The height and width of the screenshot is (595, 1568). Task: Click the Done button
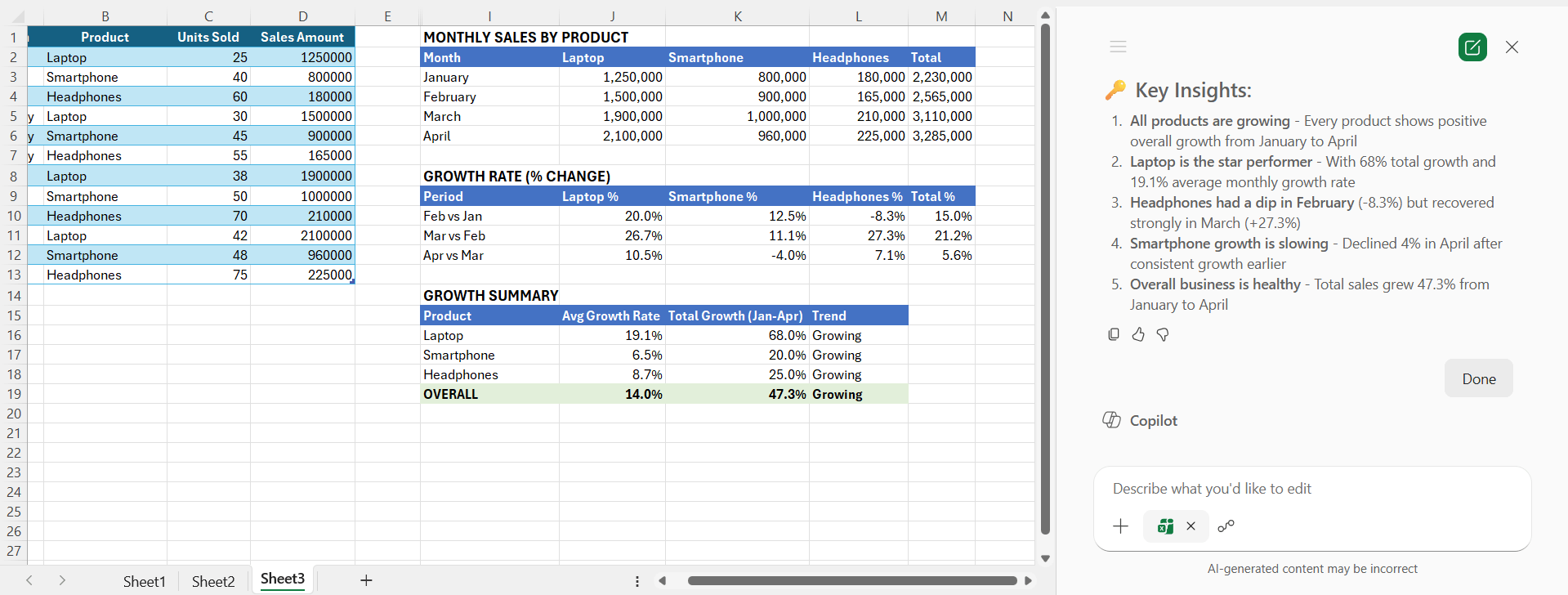(1479, 378)
